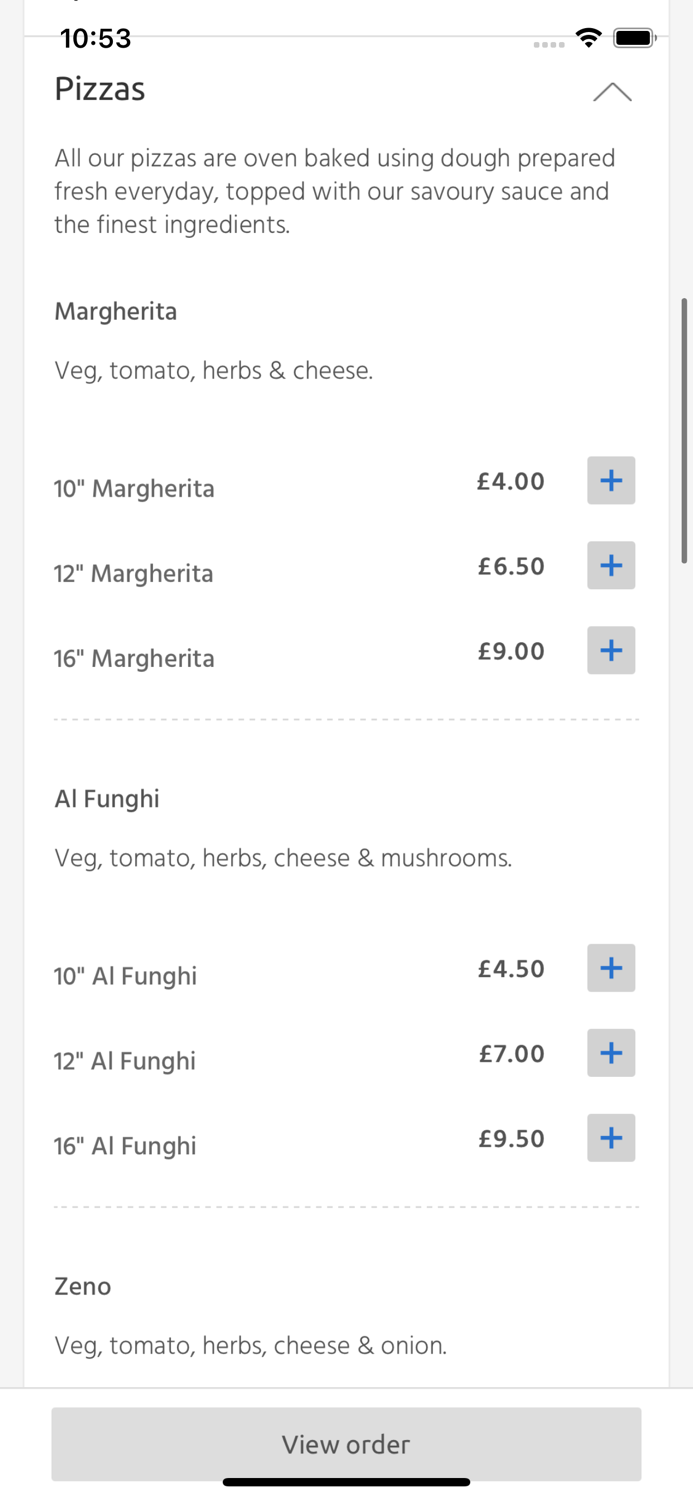Viewport: 693px width, 1500px height.
Task: Add 12" Margherita to order
Action: click(610, 565)
